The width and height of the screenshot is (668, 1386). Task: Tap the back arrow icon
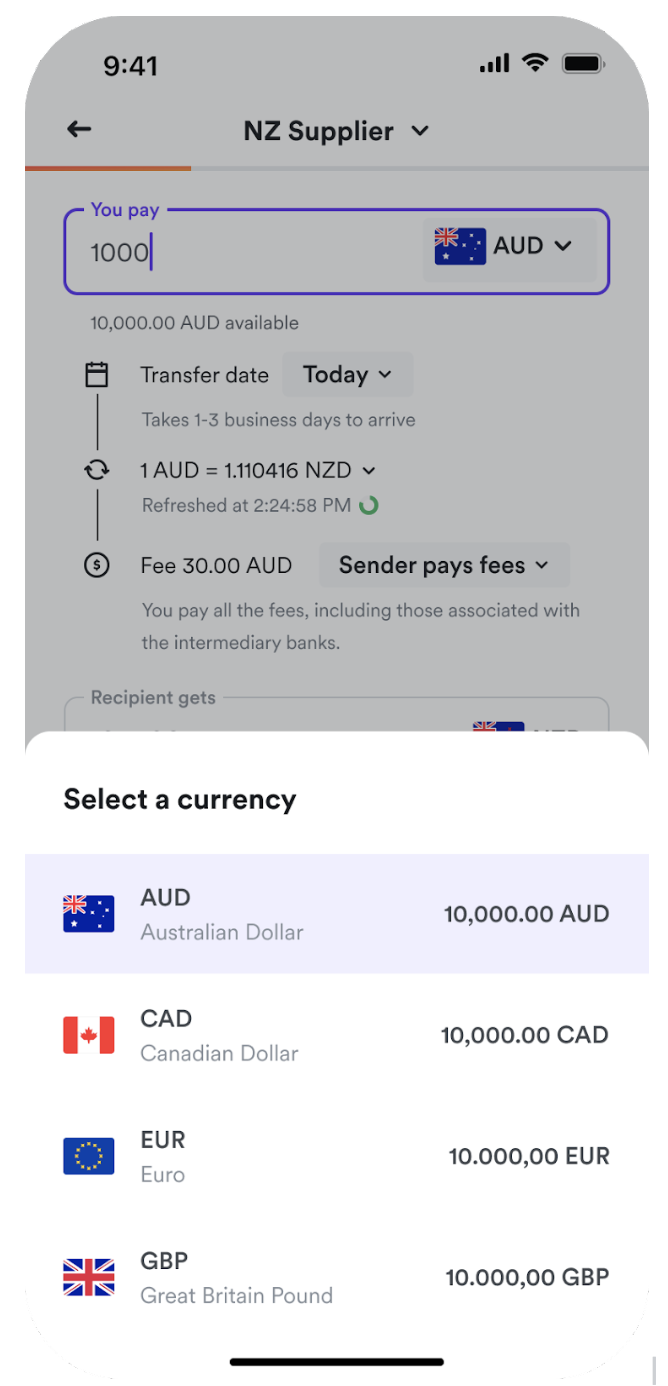79,130
